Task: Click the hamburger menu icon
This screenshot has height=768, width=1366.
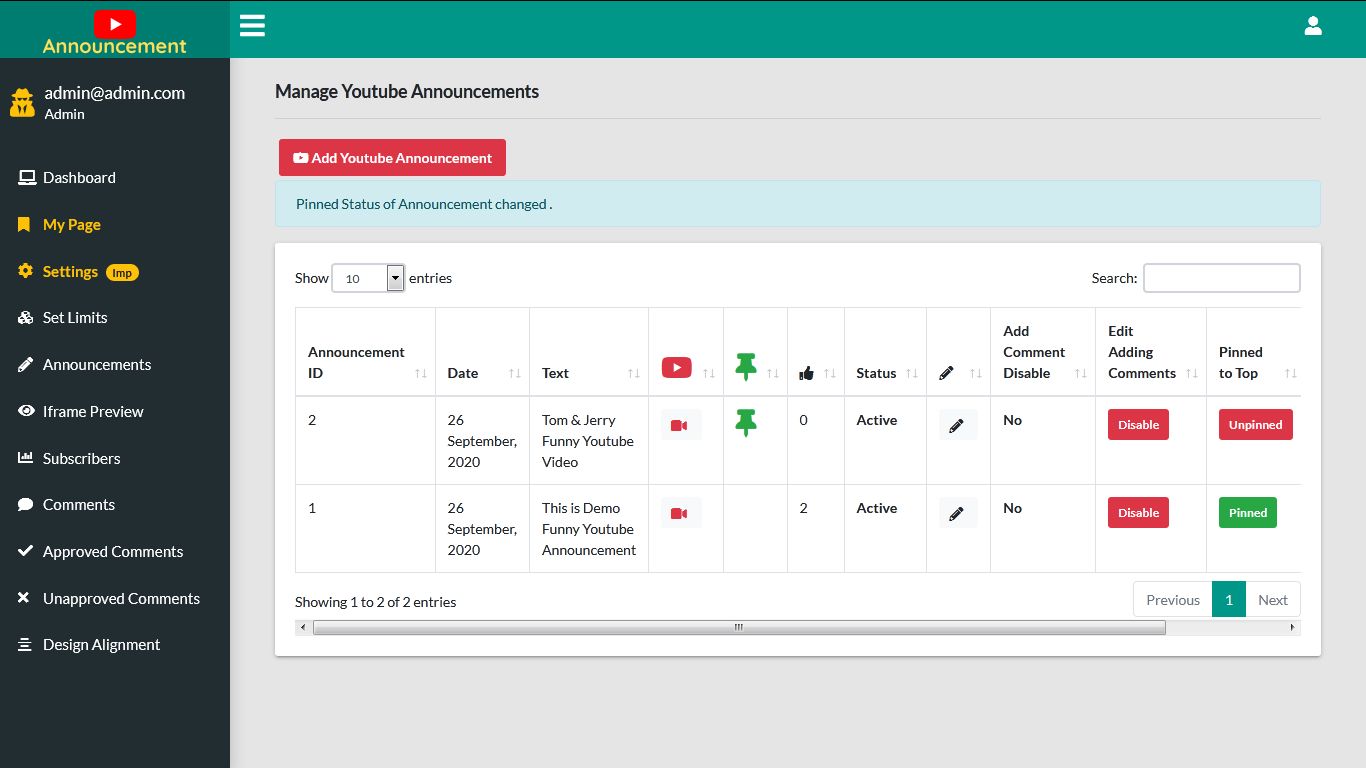Action: pyautogui.click(x=252, y=26)
